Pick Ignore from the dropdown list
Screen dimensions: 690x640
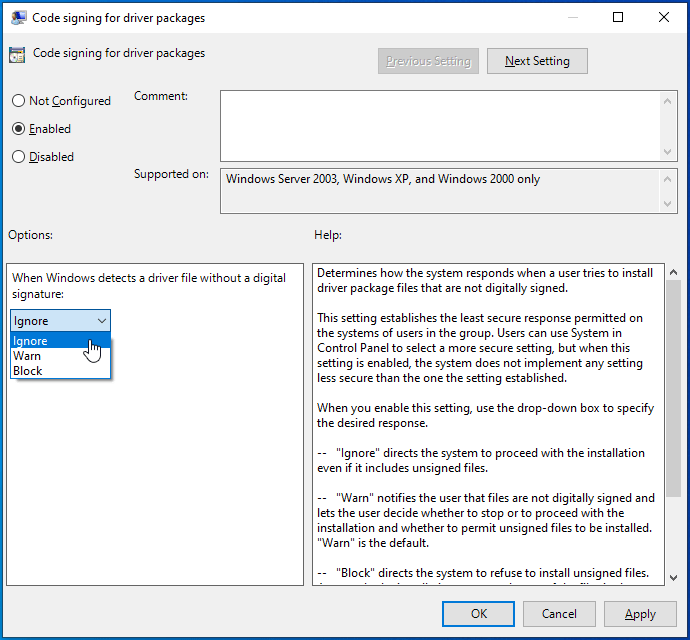click(30, 341)
